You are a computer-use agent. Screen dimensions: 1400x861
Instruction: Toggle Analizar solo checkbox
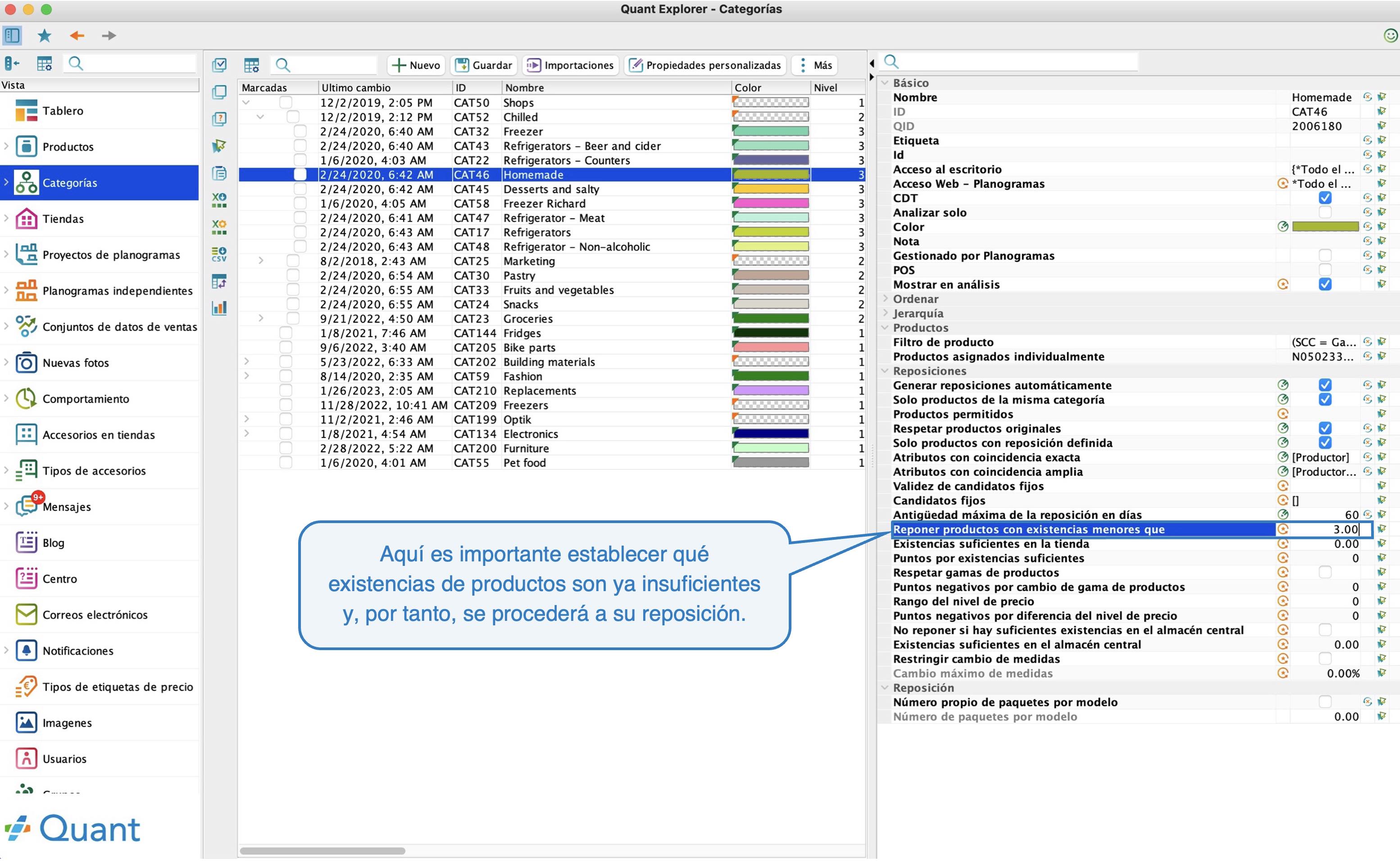point(1325,212)
